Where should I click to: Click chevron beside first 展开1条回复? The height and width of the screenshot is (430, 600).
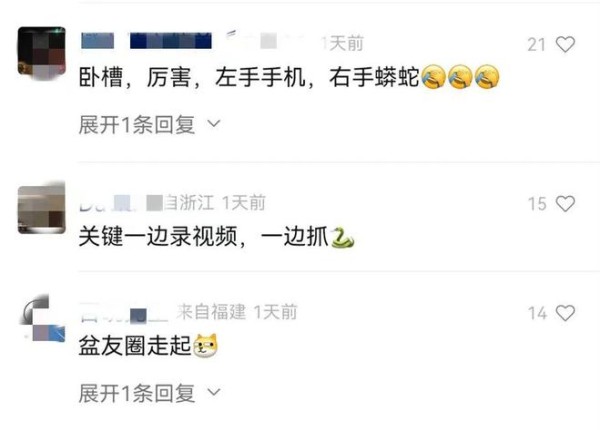214,124
